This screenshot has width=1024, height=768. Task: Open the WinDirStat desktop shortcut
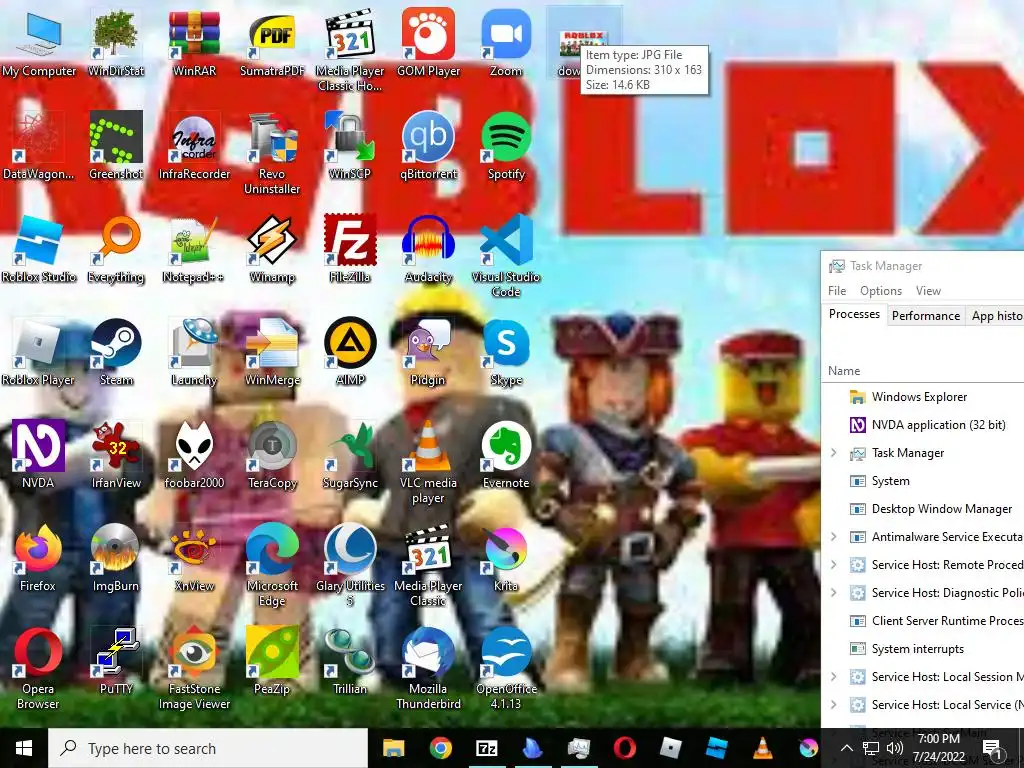coord(116,43)
